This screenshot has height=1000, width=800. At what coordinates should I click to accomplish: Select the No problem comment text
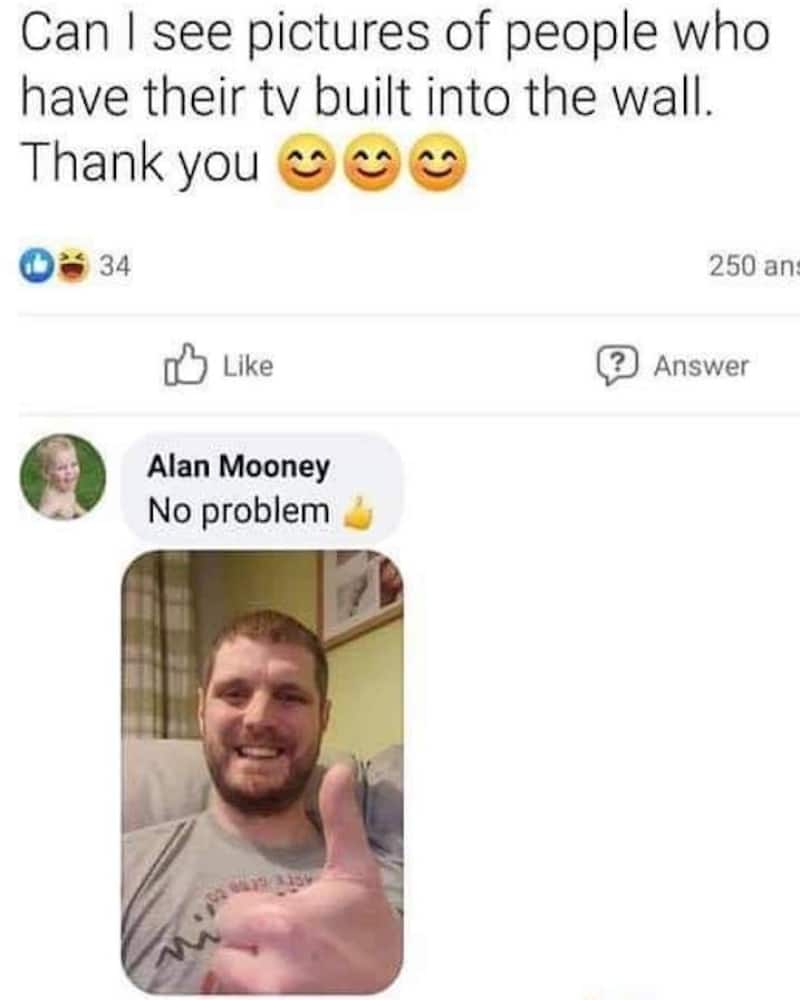(239, 511)
